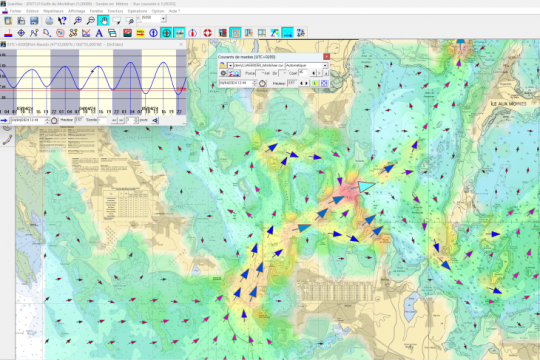The image size is (540, 360).
Task: Click the graph chart icon in toolbar
Action: point(86,33)
